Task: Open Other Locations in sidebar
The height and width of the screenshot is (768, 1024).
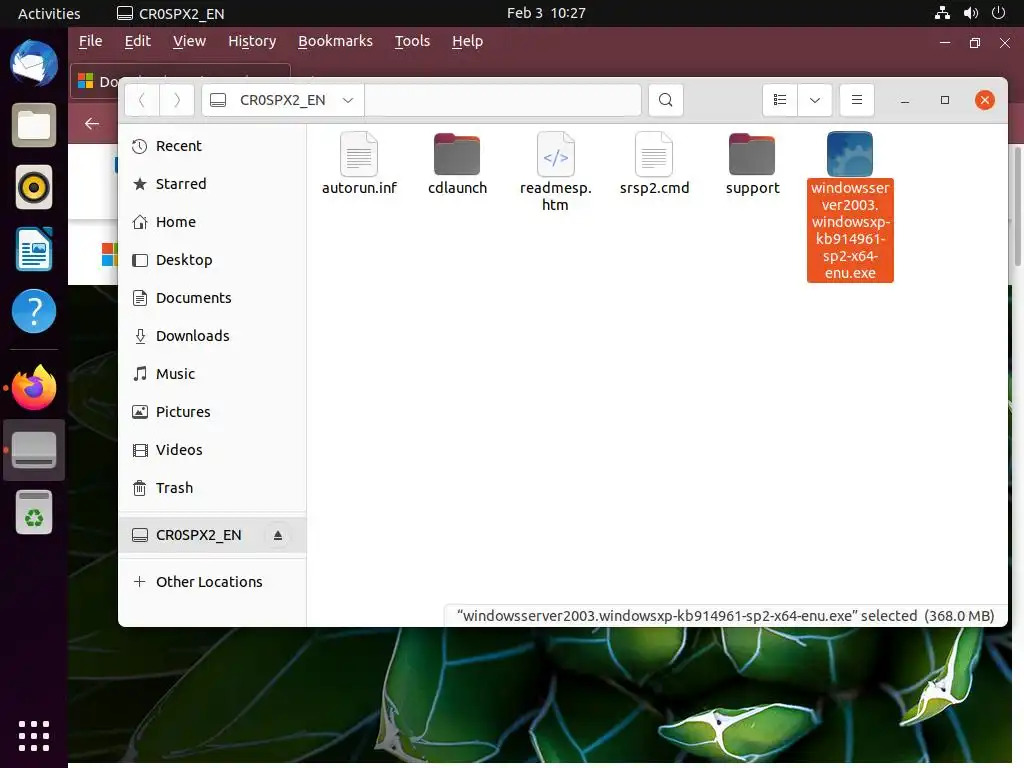Action: 212,581
